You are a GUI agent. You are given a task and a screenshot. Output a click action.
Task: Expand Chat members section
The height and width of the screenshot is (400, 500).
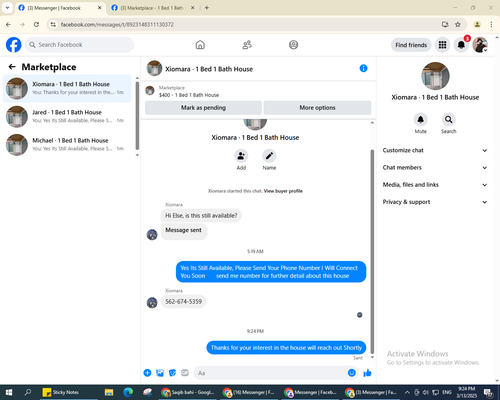coord(435,167)
